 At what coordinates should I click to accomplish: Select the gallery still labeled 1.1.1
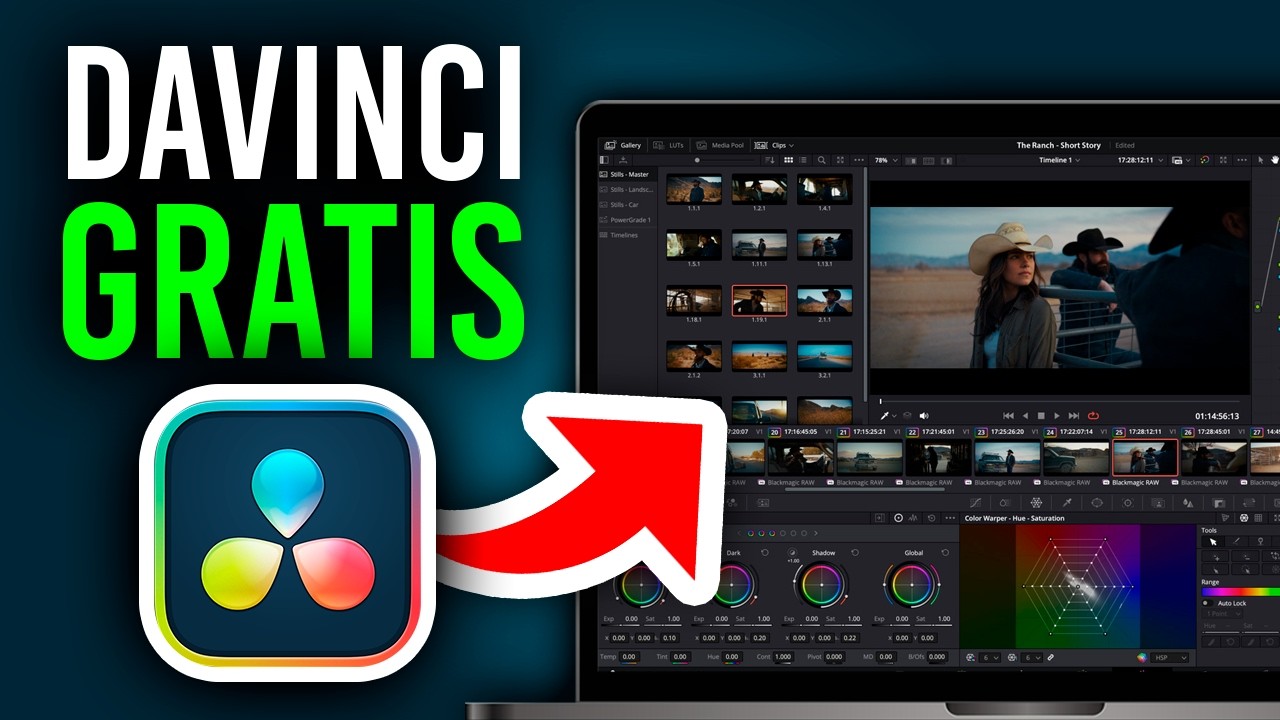pos(693,190)
